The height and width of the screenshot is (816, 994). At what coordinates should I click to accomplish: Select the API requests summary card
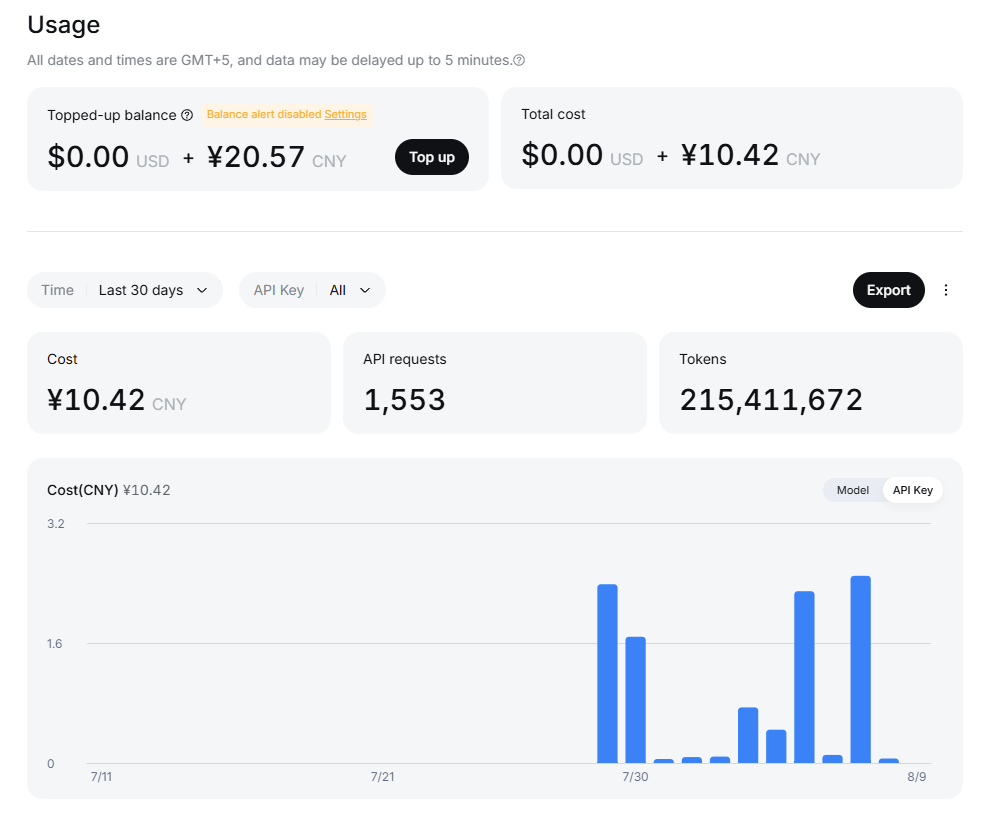point(494,383)
